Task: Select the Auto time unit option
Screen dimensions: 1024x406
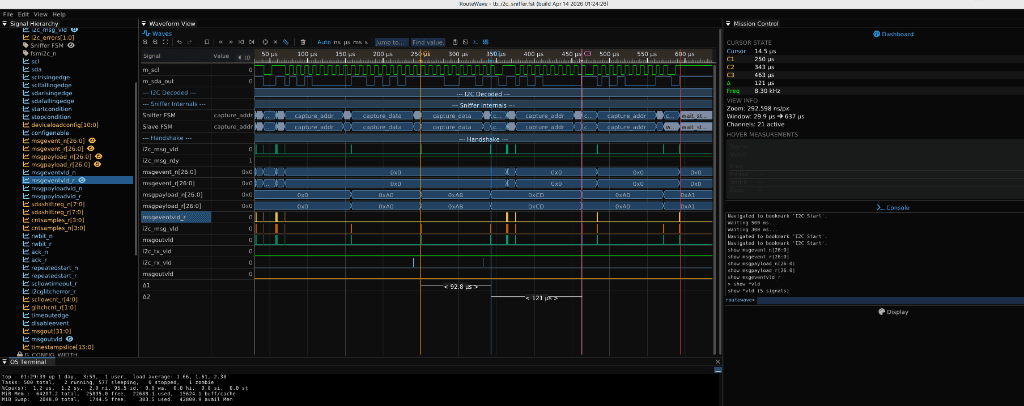Action: point(324,42)
